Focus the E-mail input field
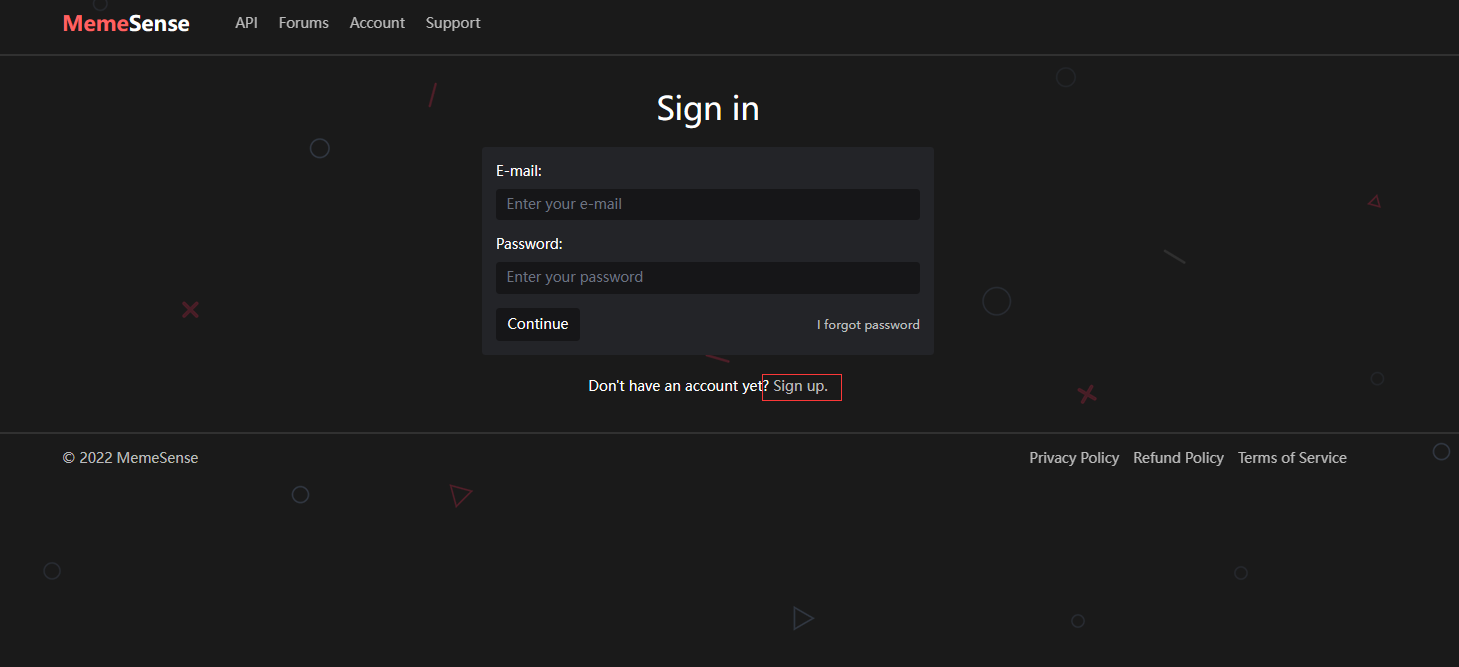This screenshot has width=1459, height=667. point(707,204)
